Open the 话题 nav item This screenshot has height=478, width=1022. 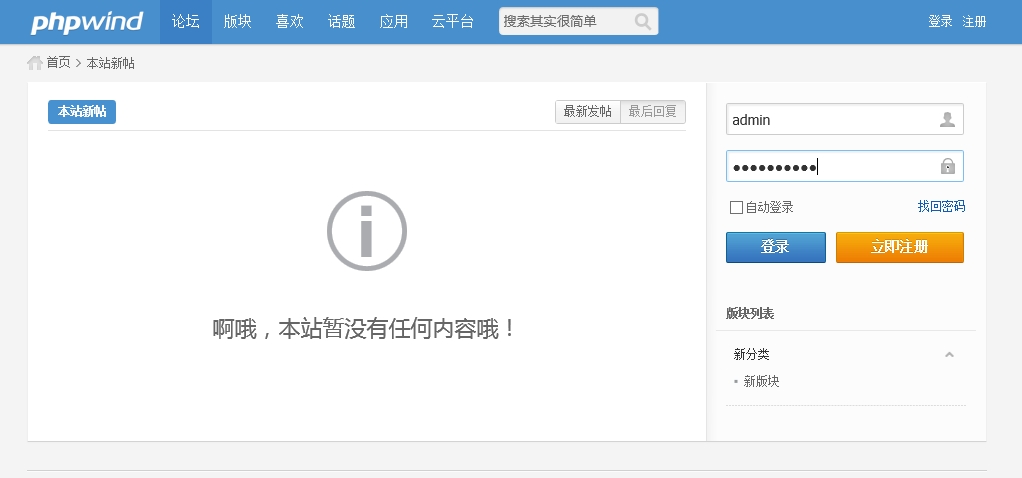[x=342, y=22]
